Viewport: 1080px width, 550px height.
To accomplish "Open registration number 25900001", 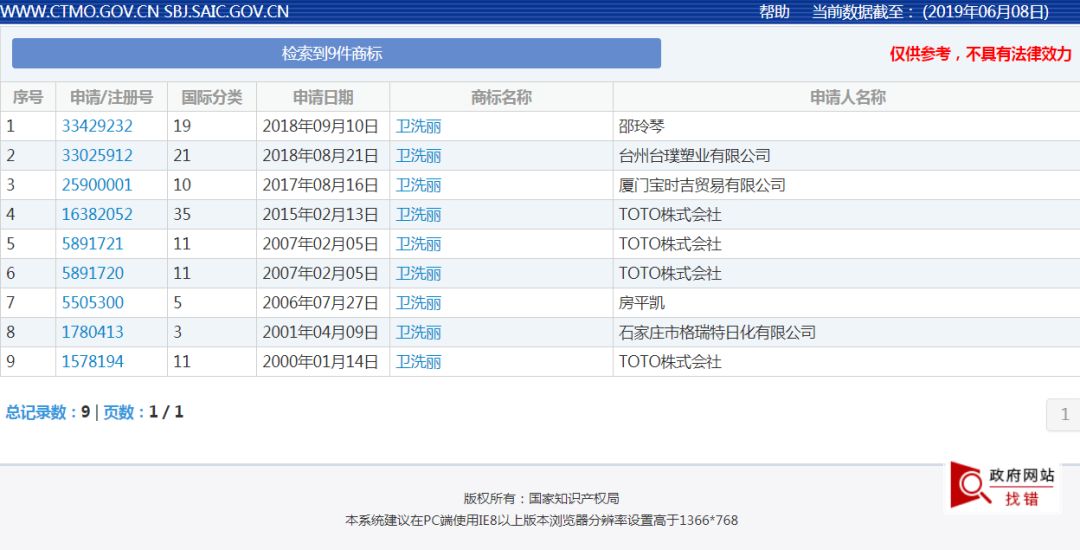I will click(x=97, y=185).
